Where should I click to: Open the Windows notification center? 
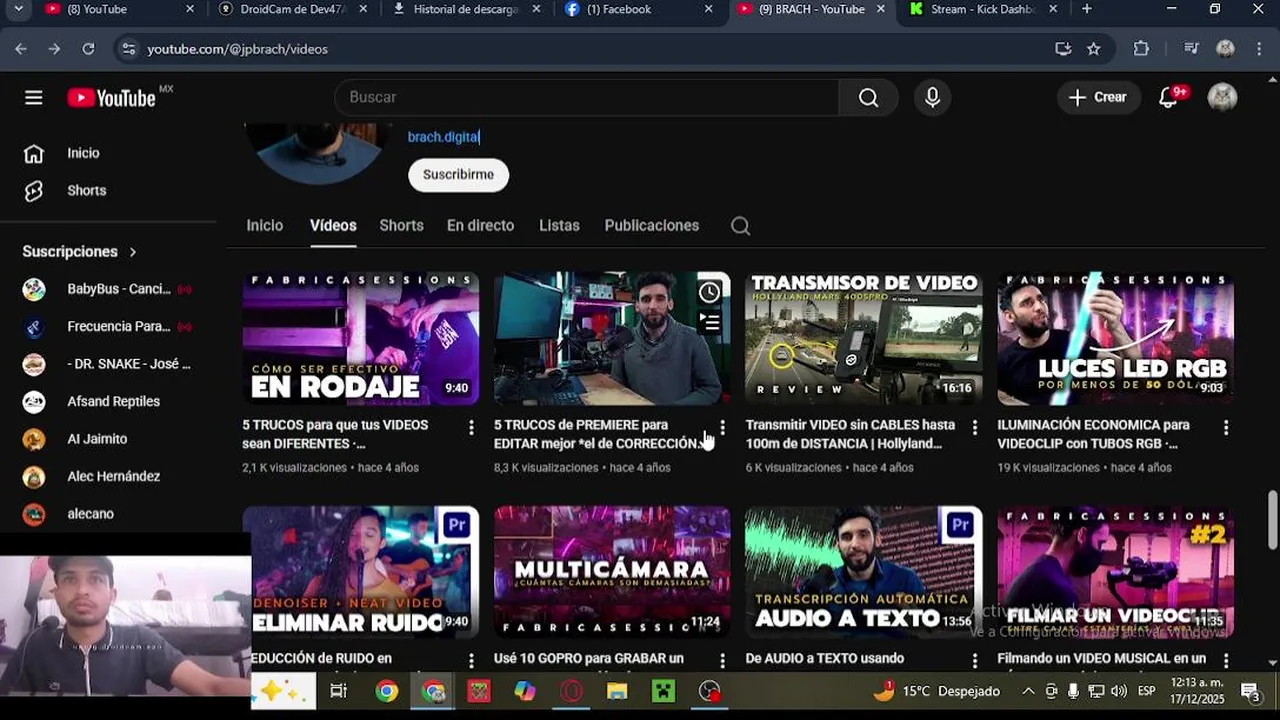1250,691
